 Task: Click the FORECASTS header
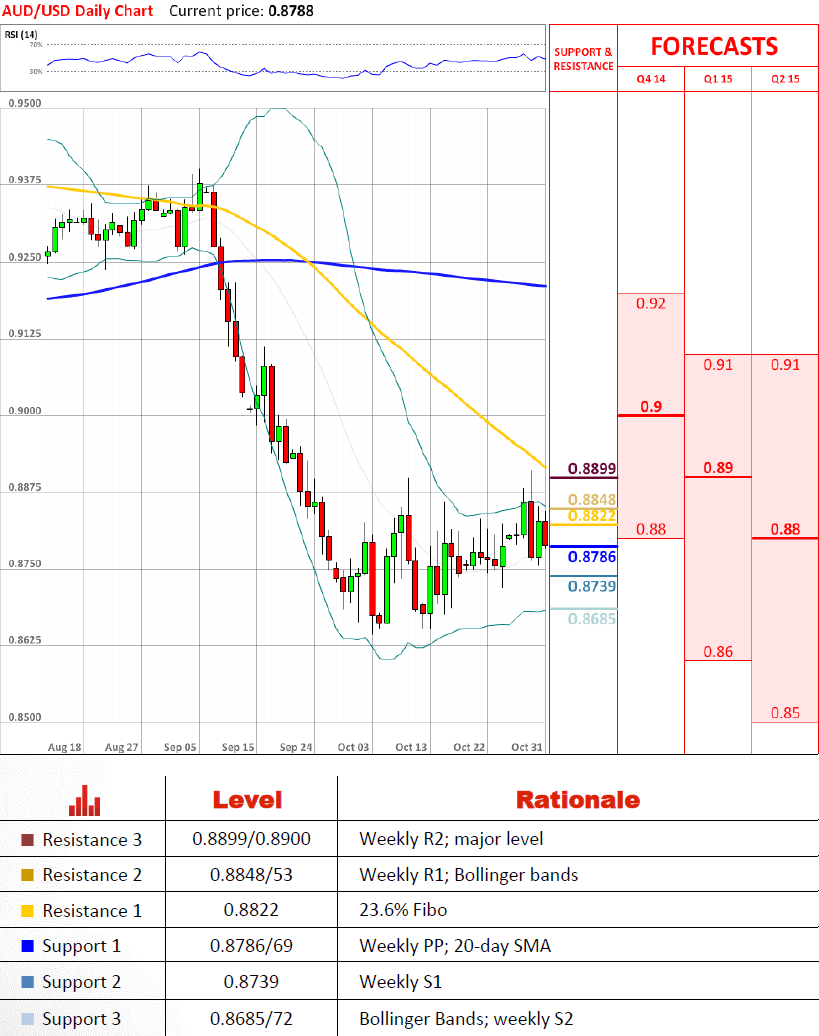(x=714, y=46)
